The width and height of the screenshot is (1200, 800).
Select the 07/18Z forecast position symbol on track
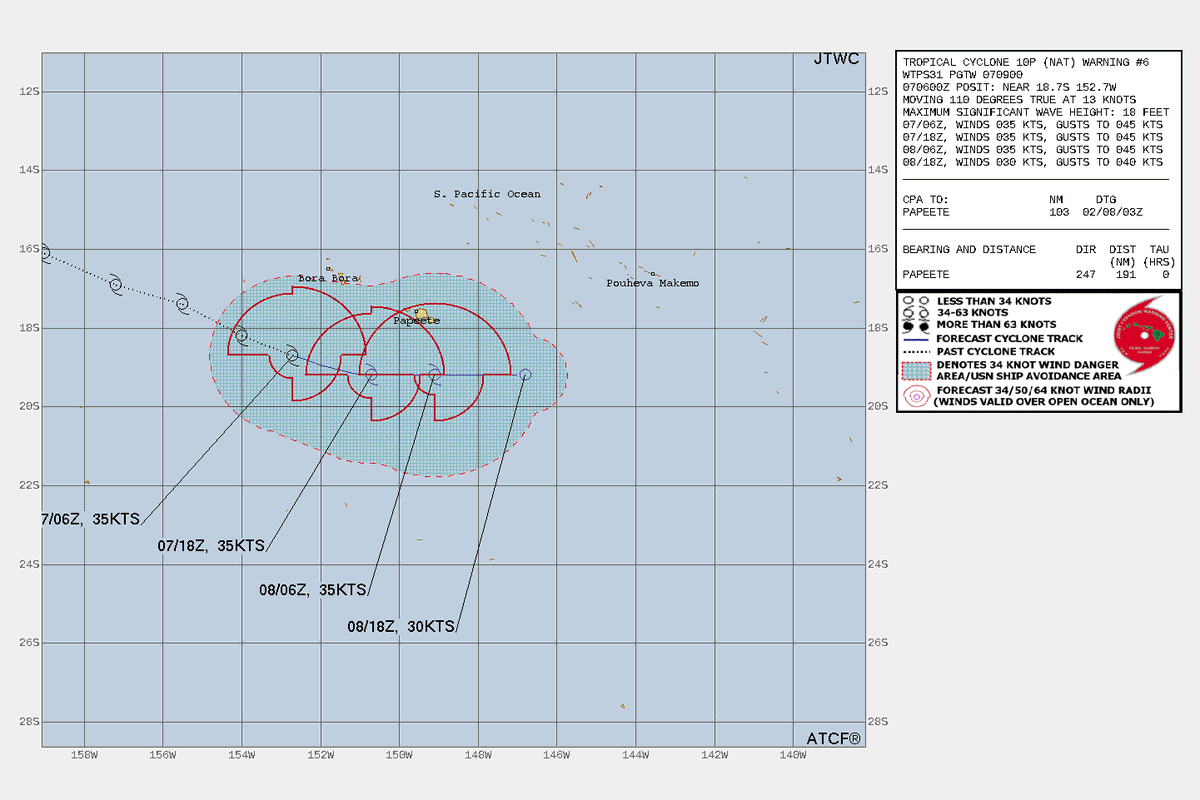click(371, 375)
